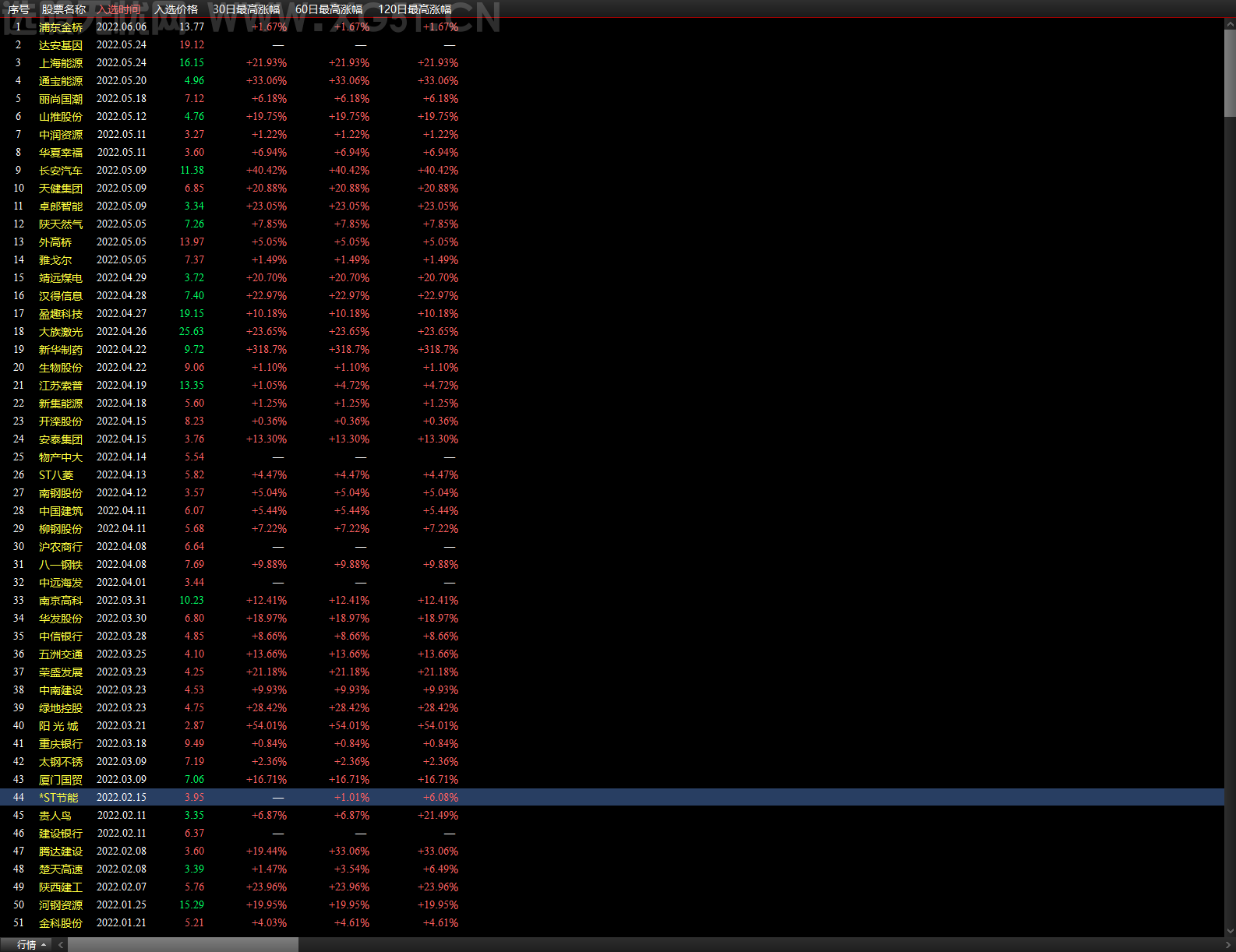Select stock 中润资源
1236x952 pixels.
(61, 135)
